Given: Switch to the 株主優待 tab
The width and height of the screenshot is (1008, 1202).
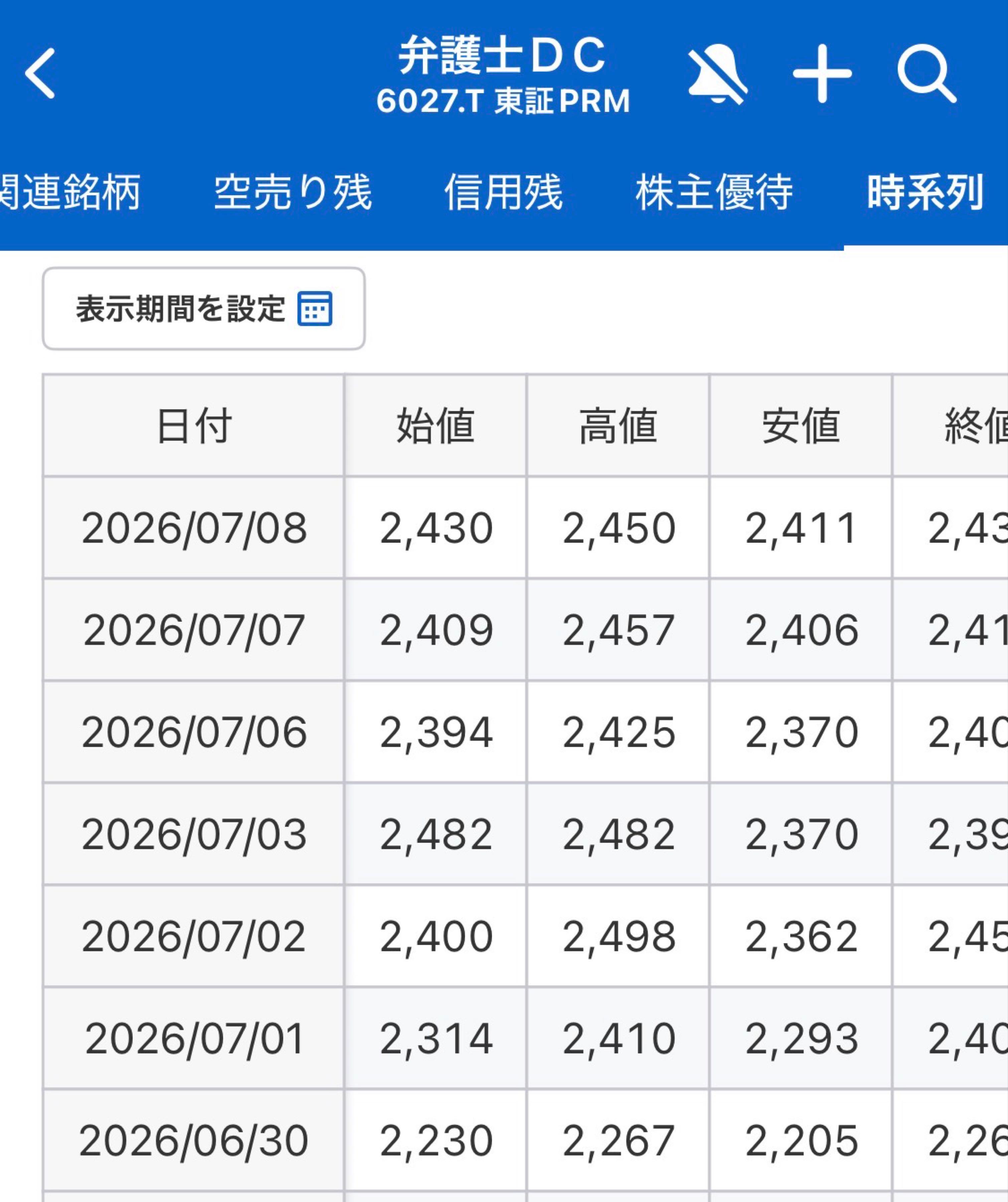Looking at the screenshot, I should click(x=714, y=192).
